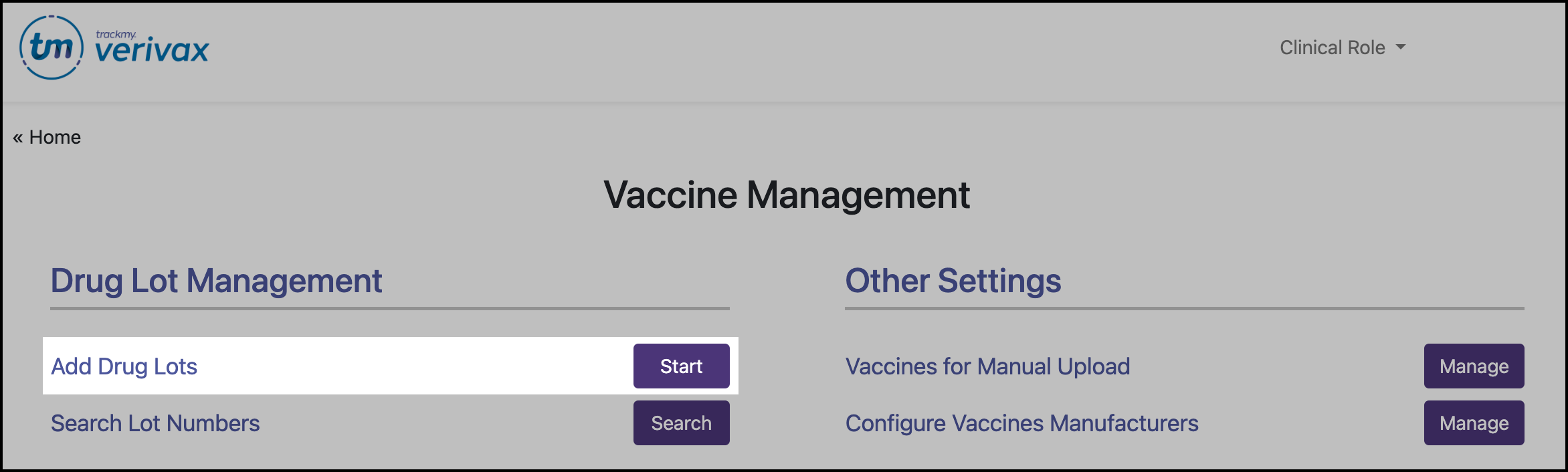Click the Drug Lot Management section heading
Screen dimensions: 1568x472
[x=216, y=281]
